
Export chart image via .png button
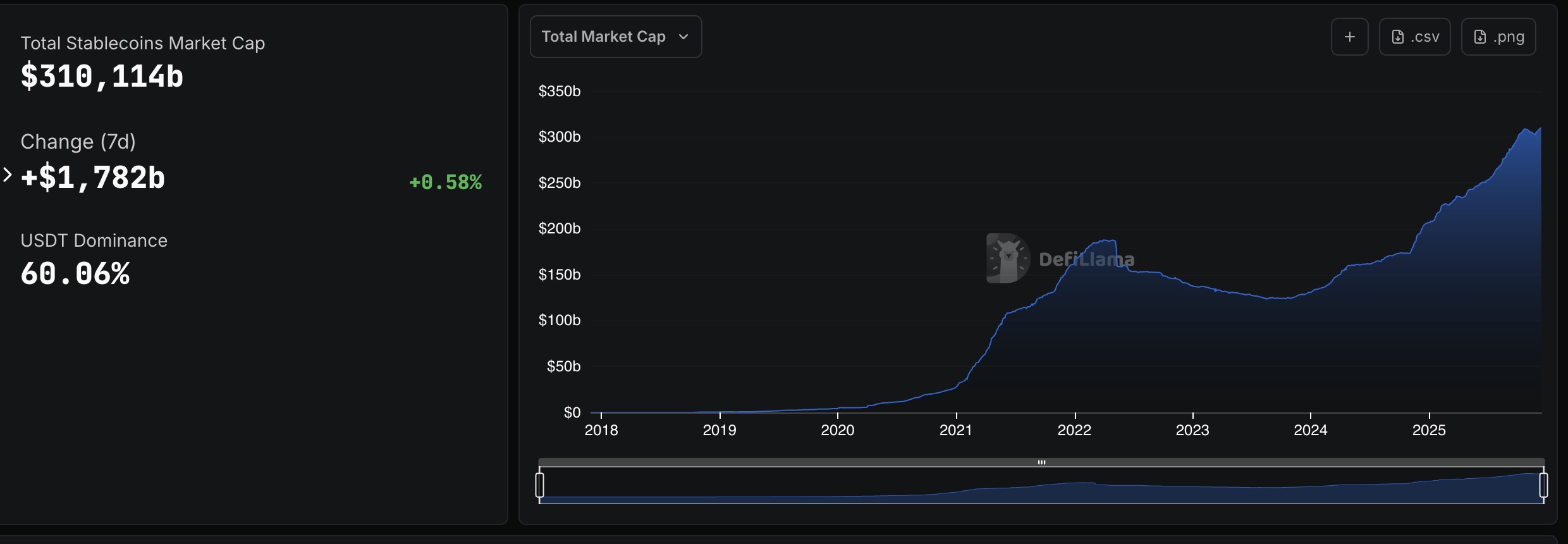pos(1498,37)
